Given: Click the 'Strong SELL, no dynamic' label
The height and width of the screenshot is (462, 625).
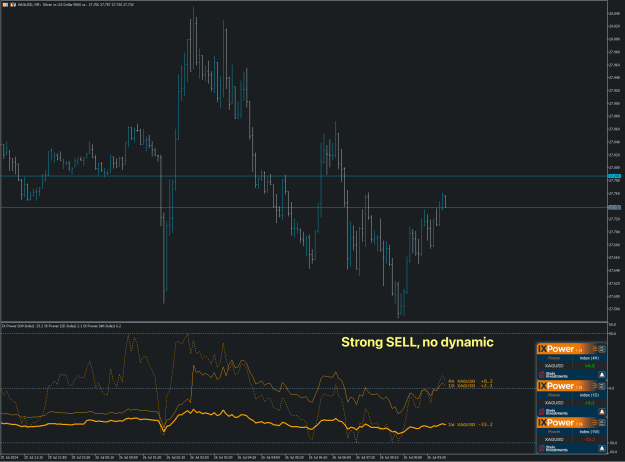Looking at the screenshot, I should point(417,342).
